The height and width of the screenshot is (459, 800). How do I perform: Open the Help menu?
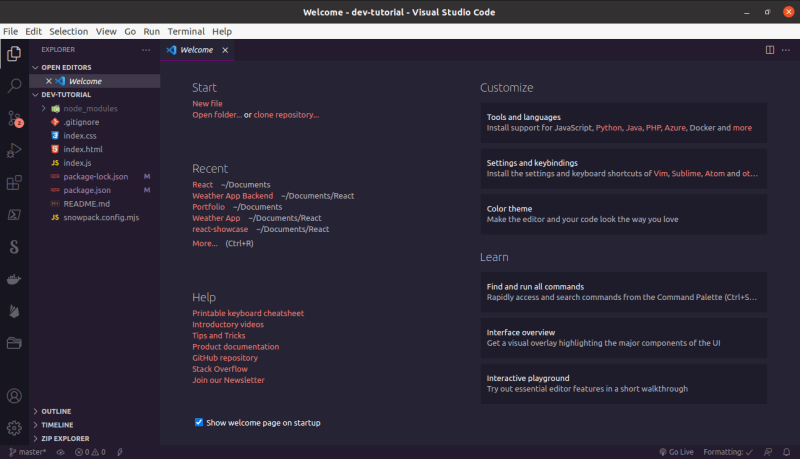pyautogui.click(x=222, y=32)
